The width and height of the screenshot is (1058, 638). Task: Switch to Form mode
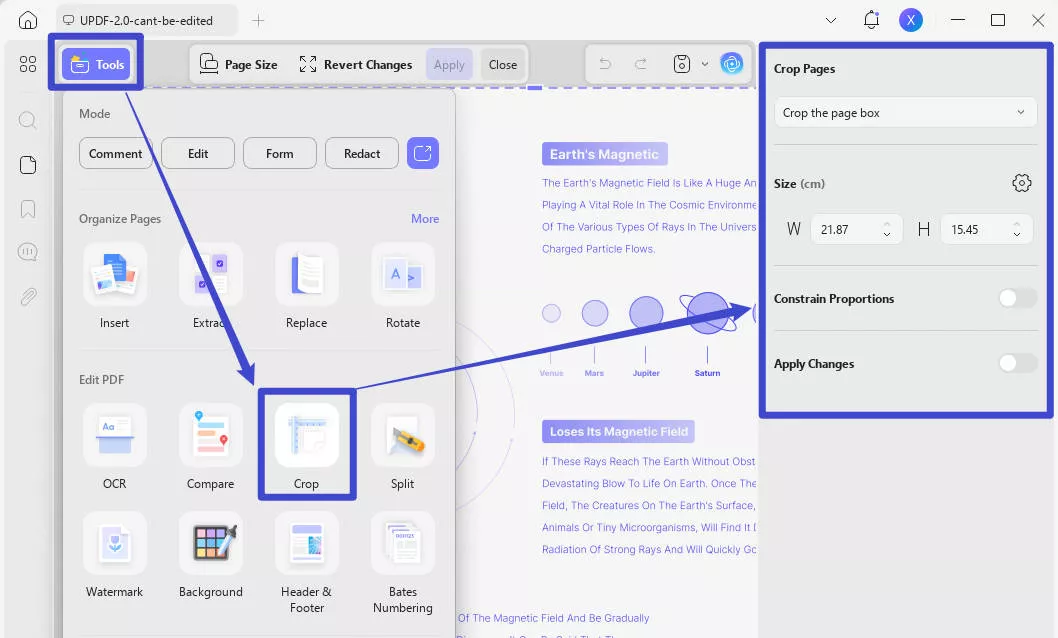click(279, 153)
